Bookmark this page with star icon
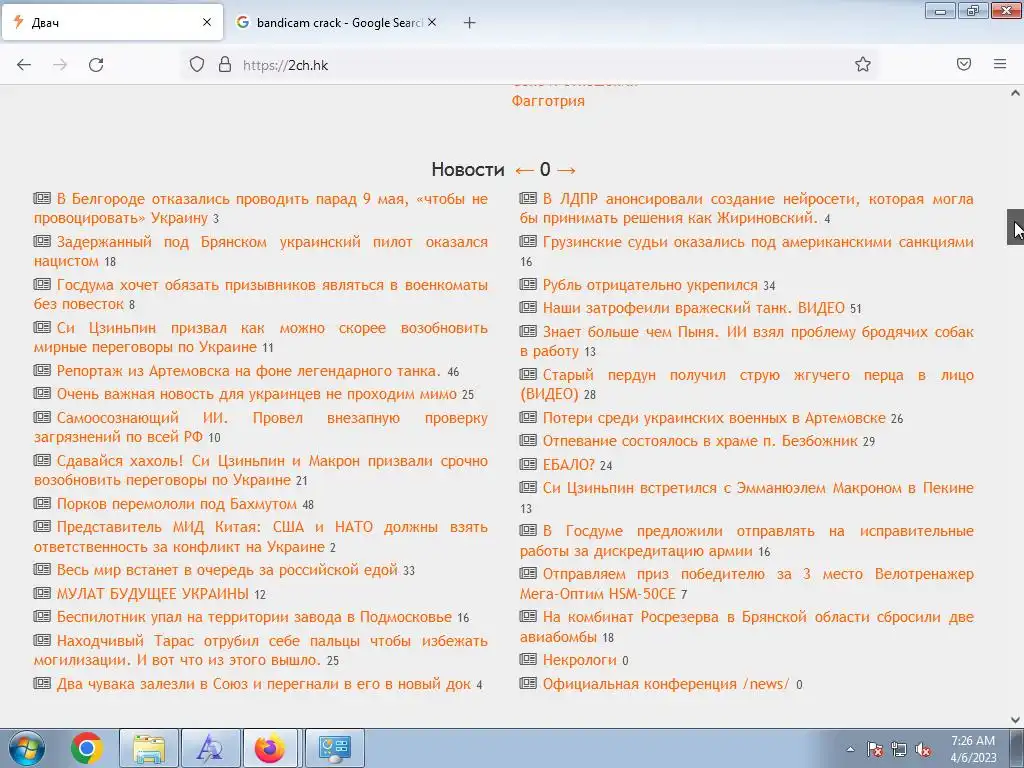This screenshot has width=1024, height=768. [863, 64]
